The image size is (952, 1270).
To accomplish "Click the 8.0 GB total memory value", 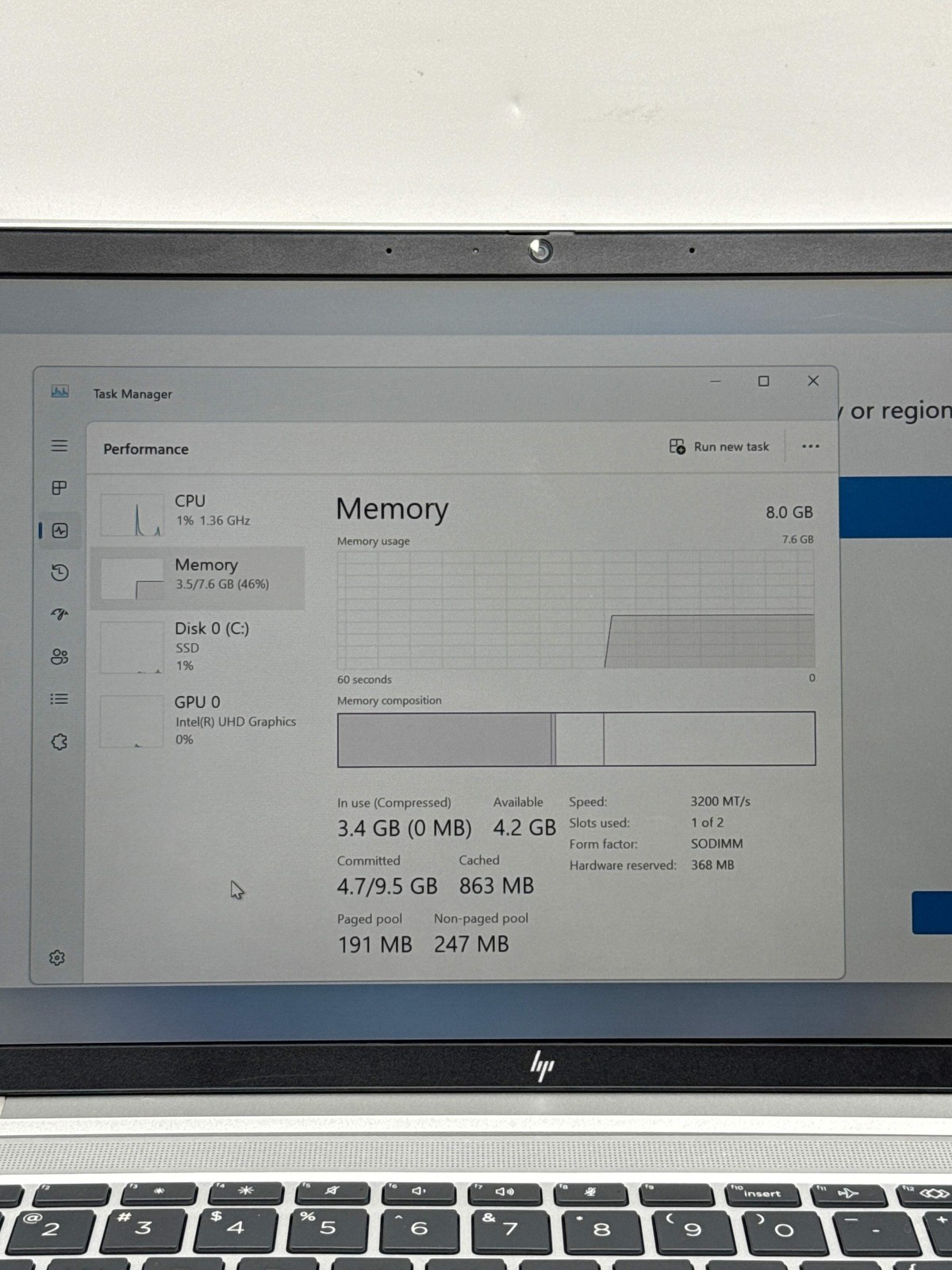I will pyautogui.click(x=789, y=513).
